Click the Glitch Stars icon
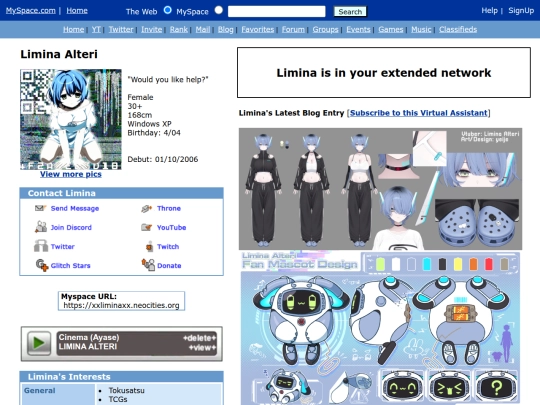The width and height of the screenshot is (540, 405). pyautogui.click(x=42, y=265)
